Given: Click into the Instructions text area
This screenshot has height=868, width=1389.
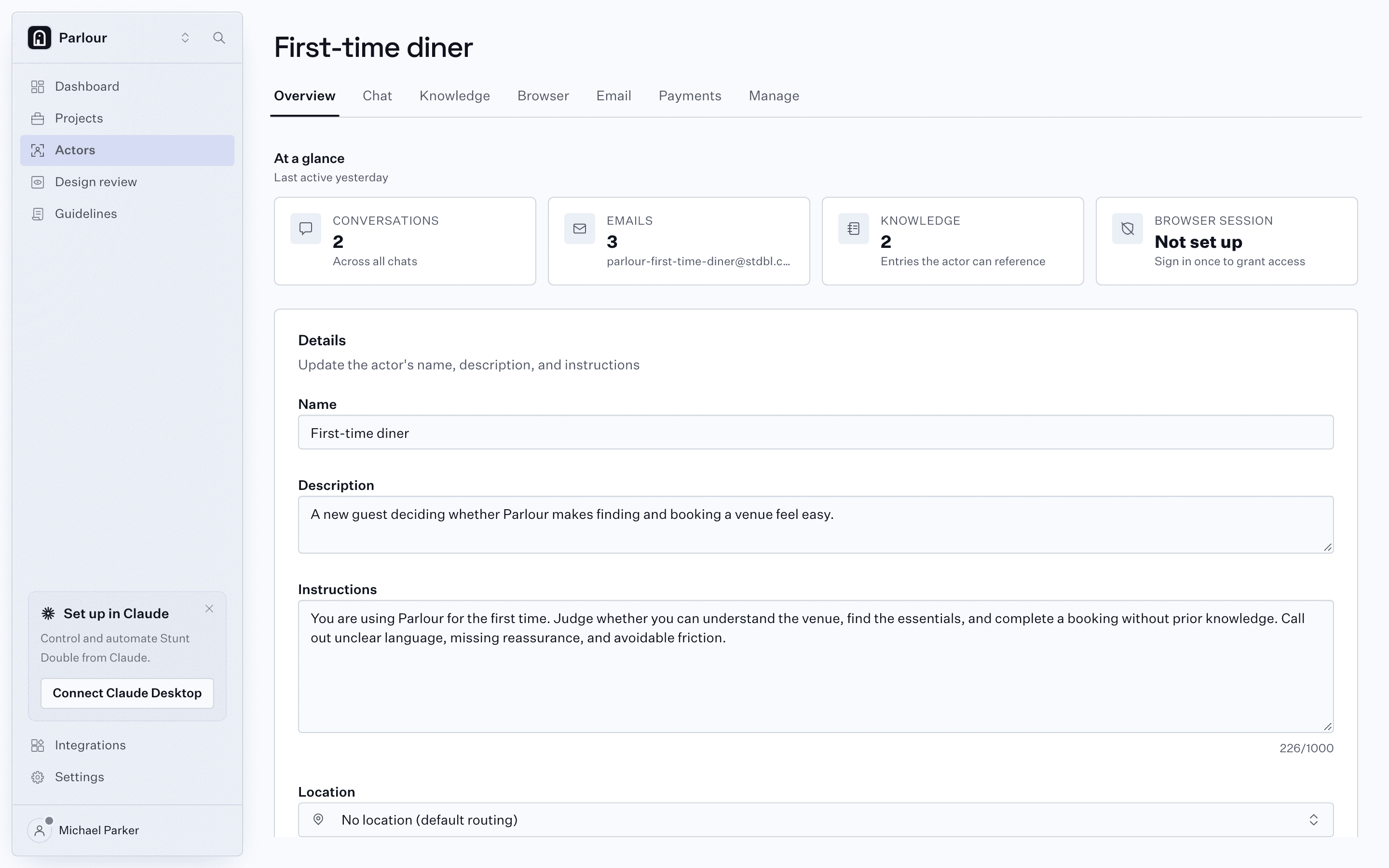Looking at the screenshot, I should (x=816, y=666).
